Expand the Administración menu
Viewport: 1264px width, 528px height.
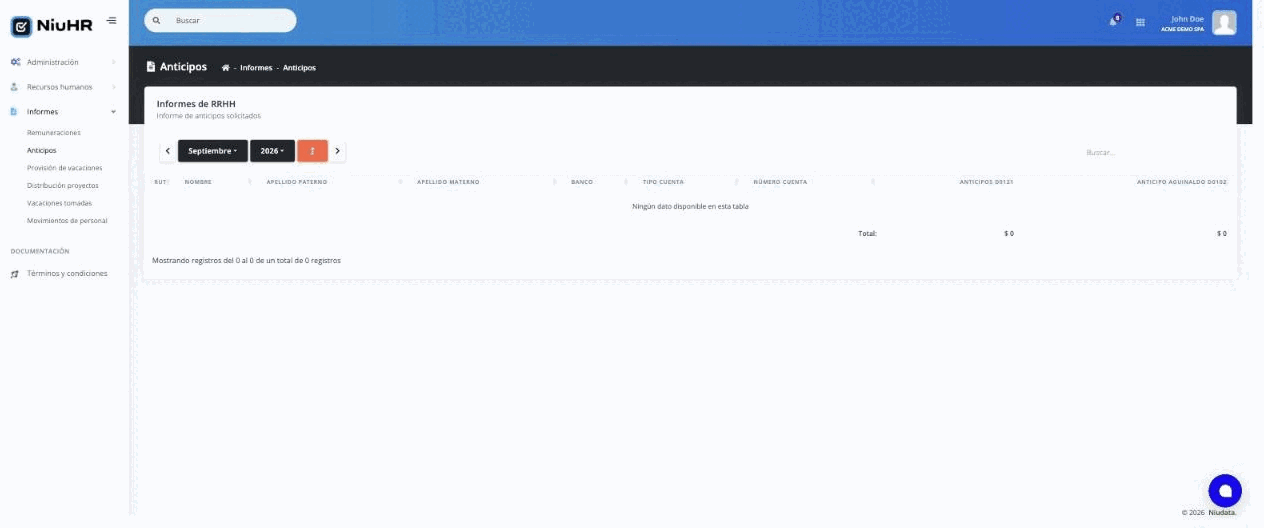(63, 62)
